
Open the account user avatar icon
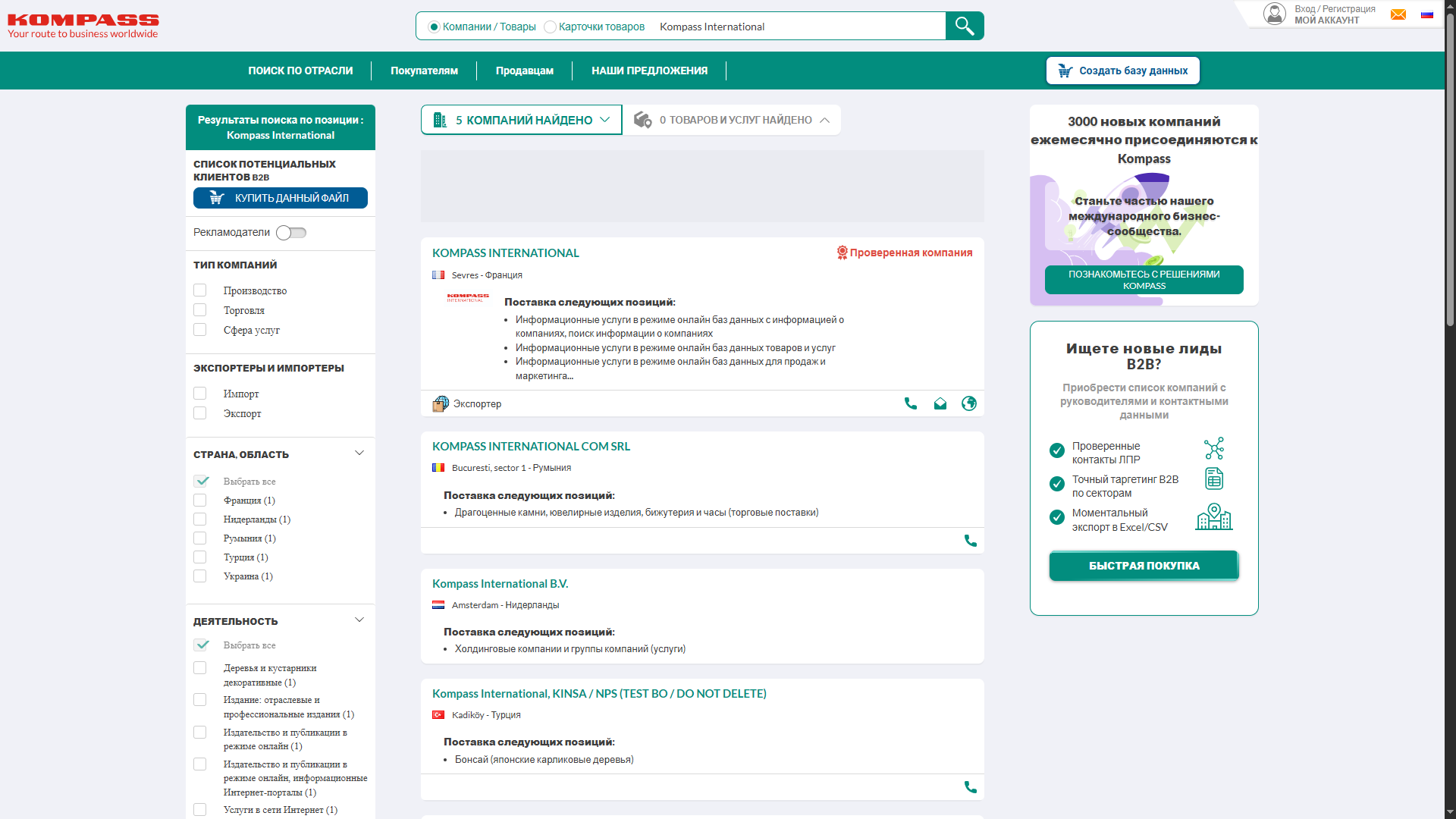click(x=1275, y=14)
